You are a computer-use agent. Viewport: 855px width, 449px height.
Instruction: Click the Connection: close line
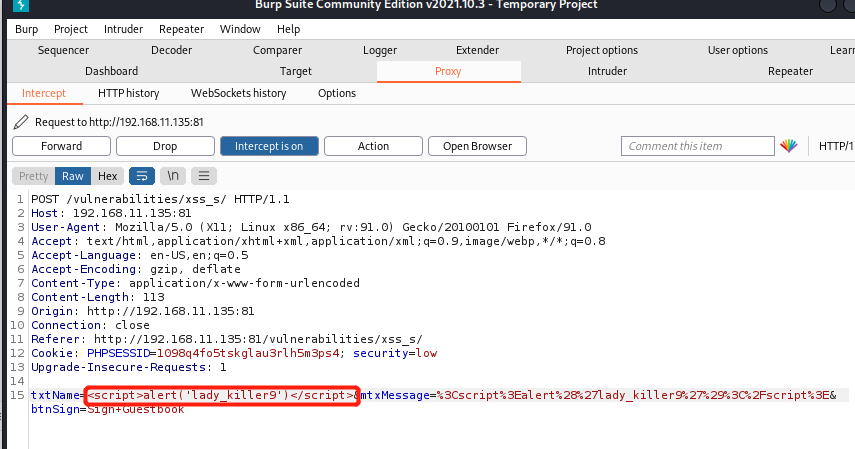point(91,325)
